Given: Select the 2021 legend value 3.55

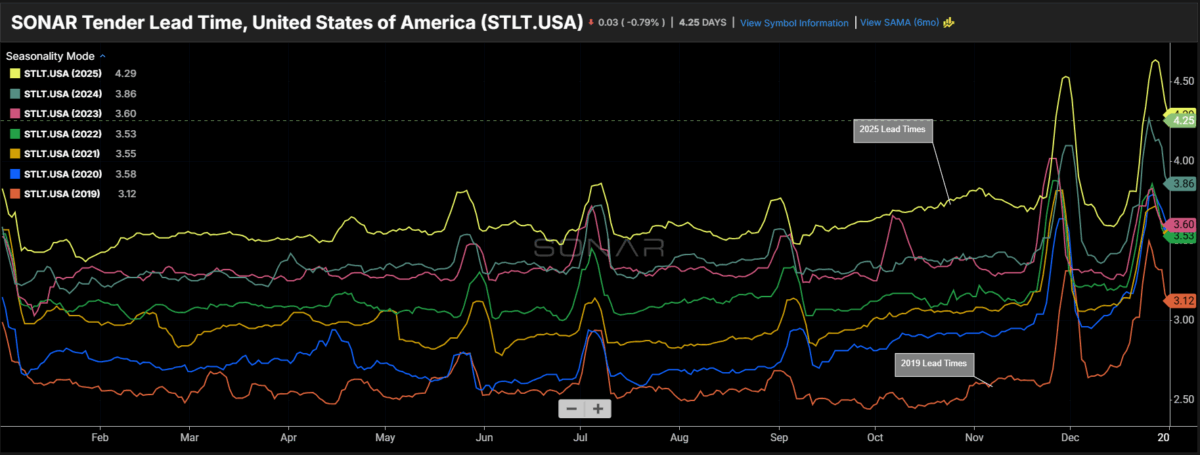Looking at the screenshot, I should 126,154.
